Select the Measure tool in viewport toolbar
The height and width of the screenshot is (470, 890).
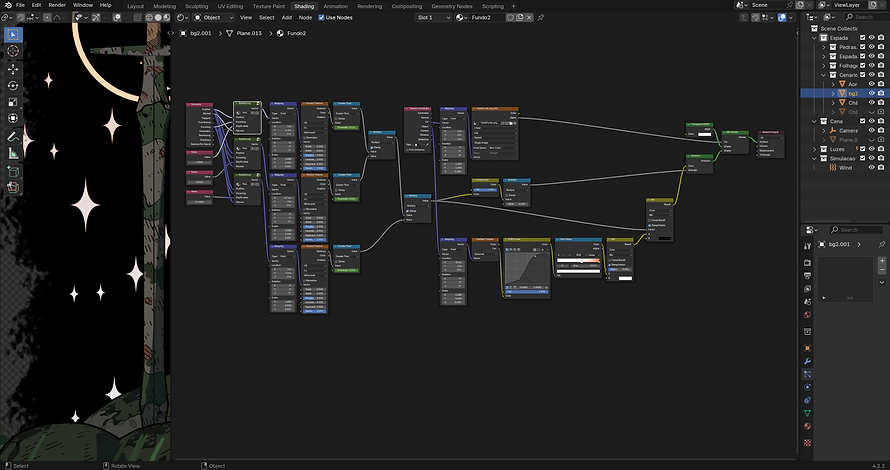coord(13,153)
